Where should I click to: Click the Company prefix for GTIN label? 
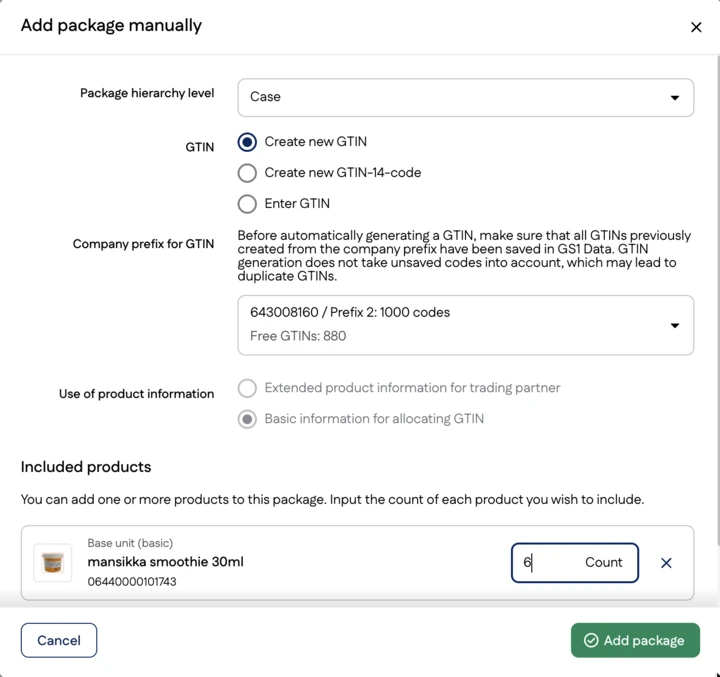click(x=143, y=244)
